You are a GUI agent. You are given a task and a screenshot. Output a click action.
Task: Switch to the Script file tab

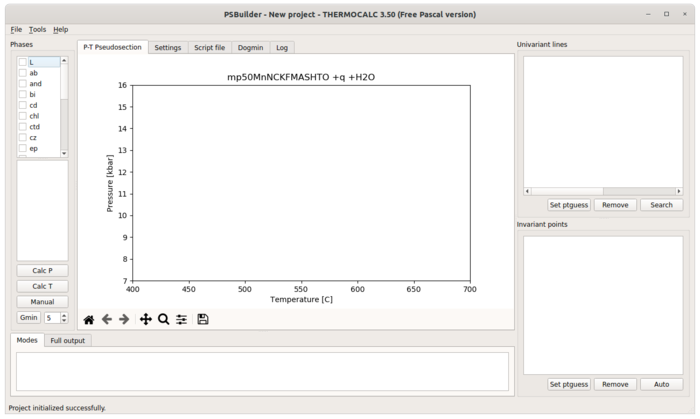click(209, 48)
